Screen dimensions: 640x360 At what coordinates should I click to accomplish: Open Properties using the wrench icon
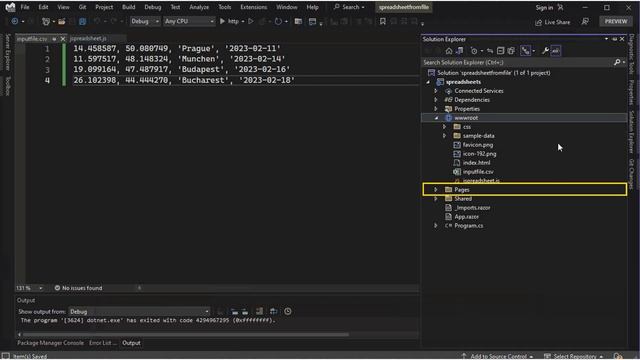click(545, 51)
